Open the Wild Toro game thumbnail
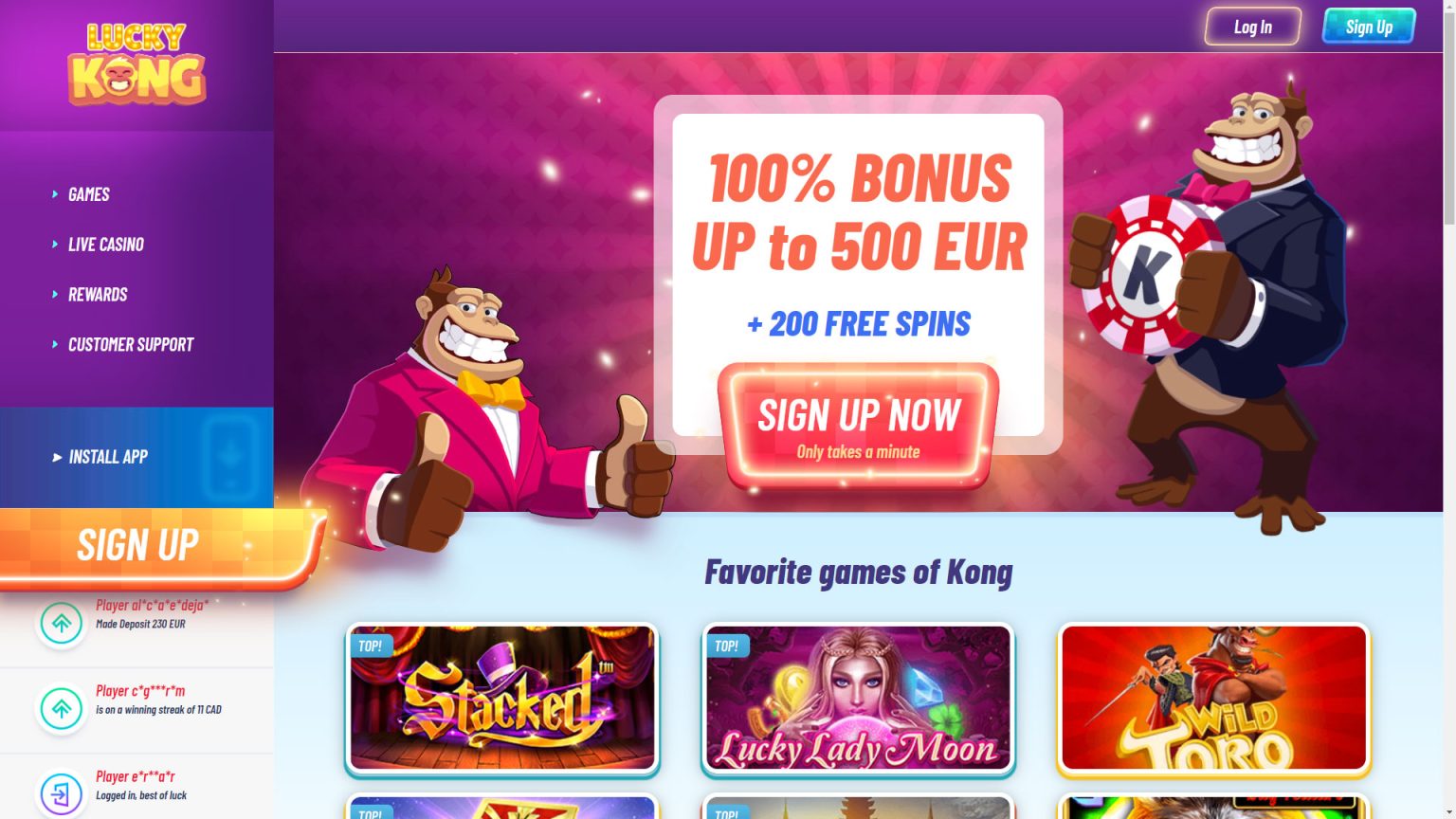This screenshot has width=1456, height=819. pos(1214,698)
